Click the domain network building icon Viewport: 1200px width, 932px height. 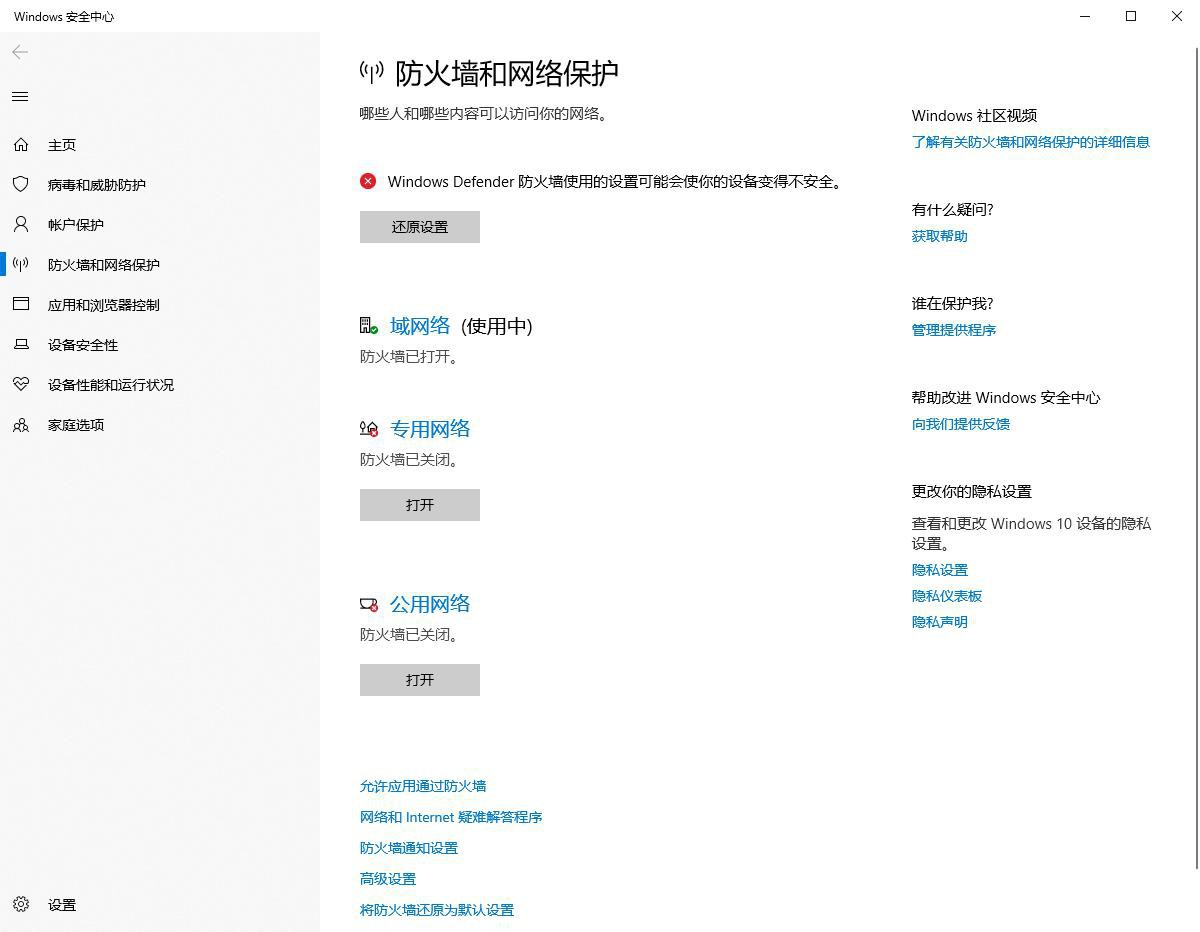[369, 326]
